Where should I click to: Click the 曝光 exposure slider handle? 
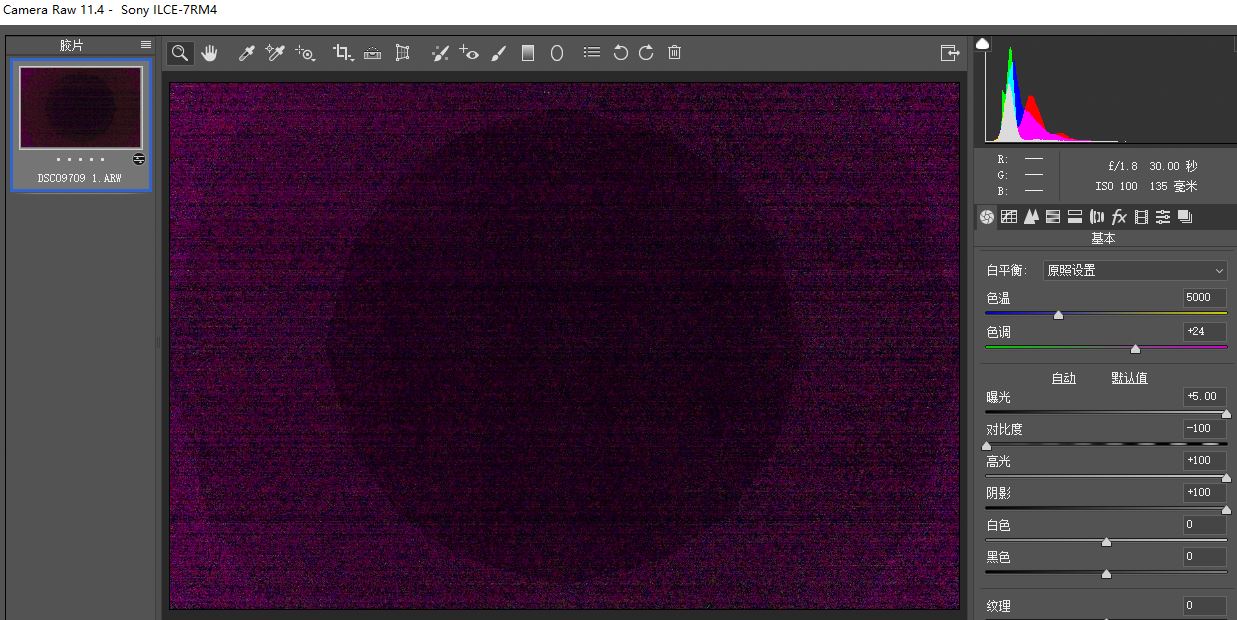pos(1226,413)
